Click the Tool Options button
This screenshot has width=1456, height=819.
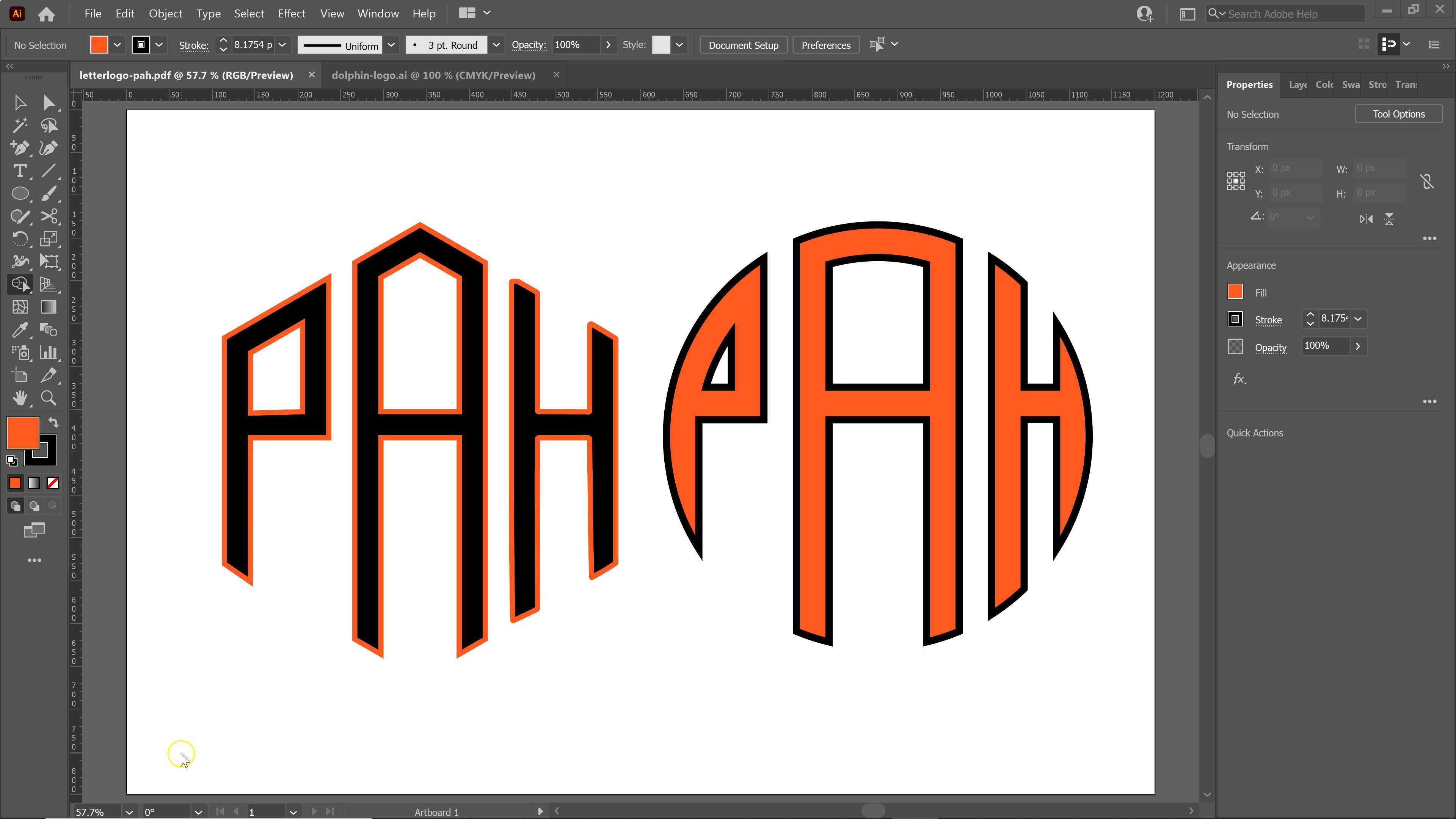click(1398, 114)
